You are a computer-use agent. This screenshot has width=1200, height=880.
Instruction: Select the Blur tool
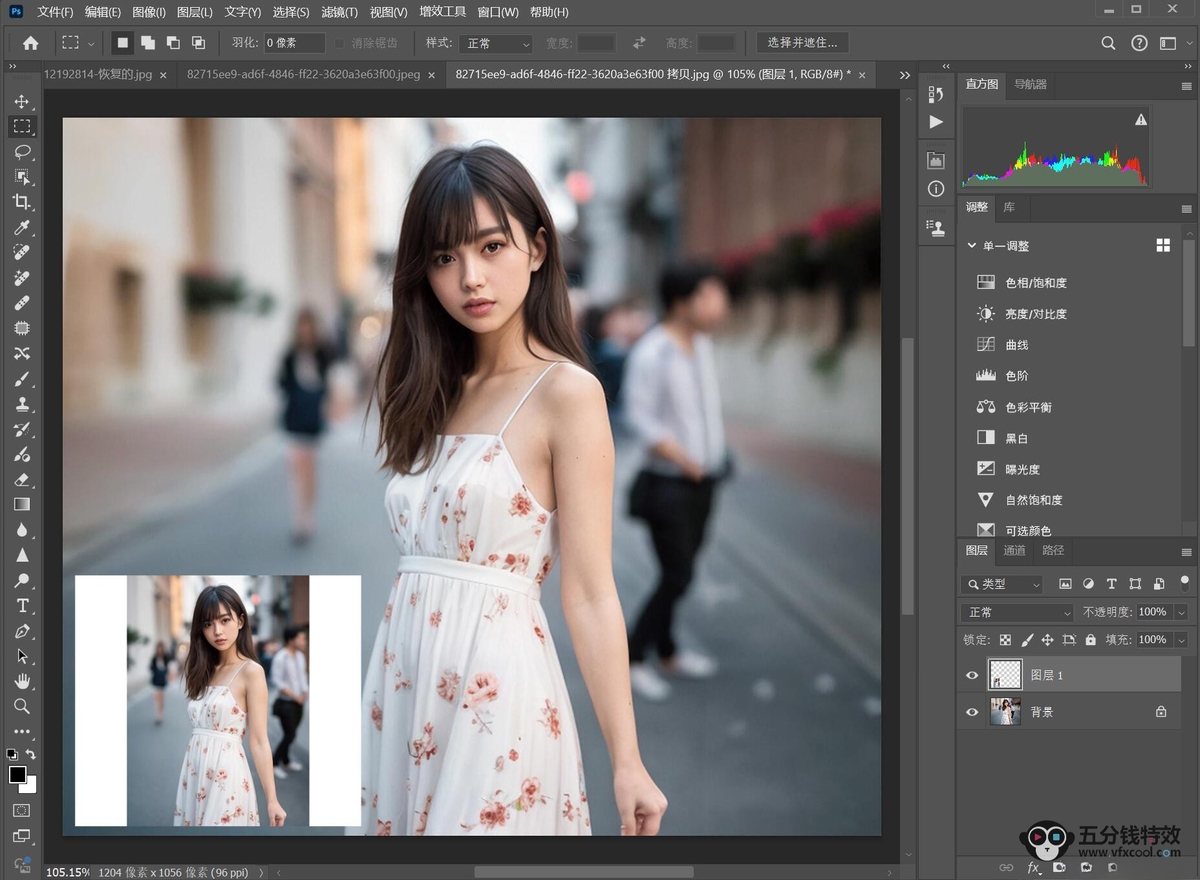pyautogui.click(x=22, y=530)
